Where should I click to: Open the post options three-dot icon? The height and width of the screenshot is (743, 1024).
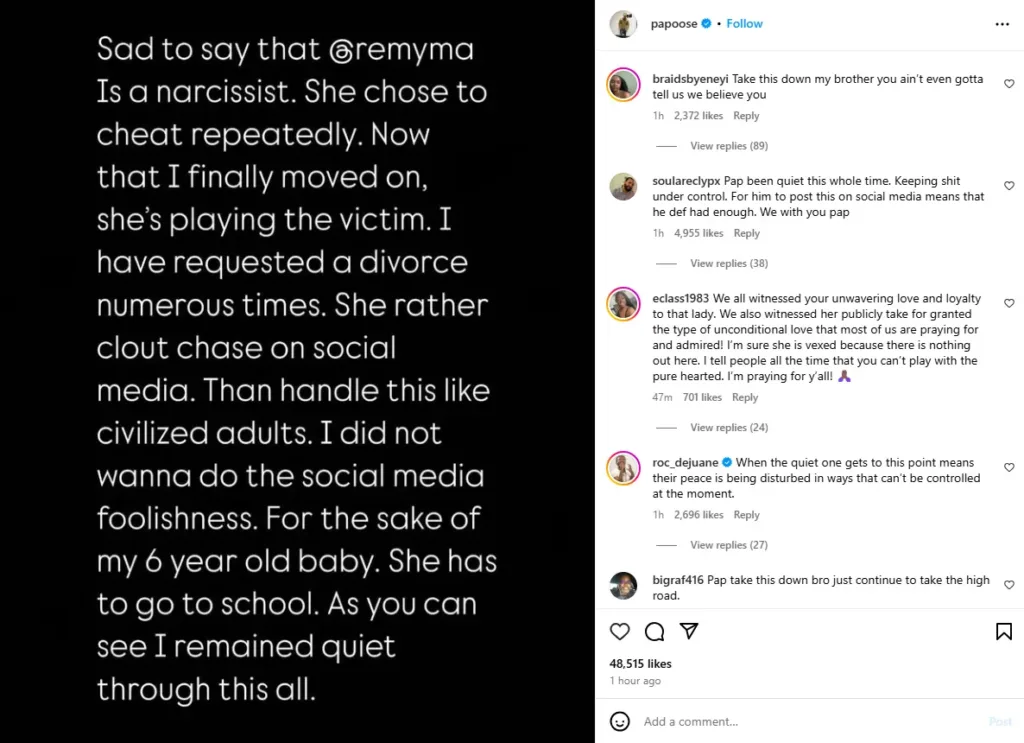1001,23
